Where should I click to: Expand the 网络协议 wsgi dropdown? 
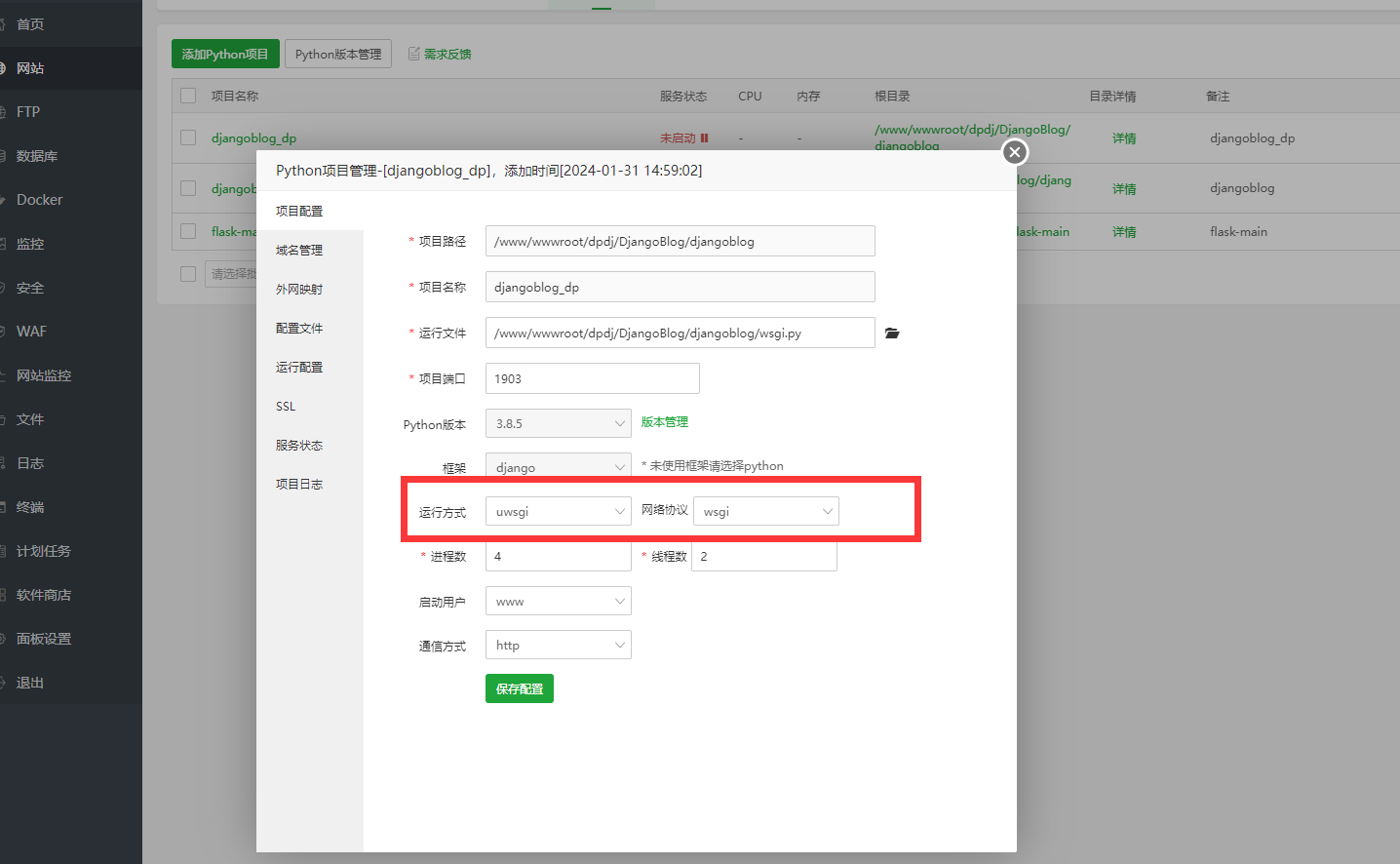766,511
